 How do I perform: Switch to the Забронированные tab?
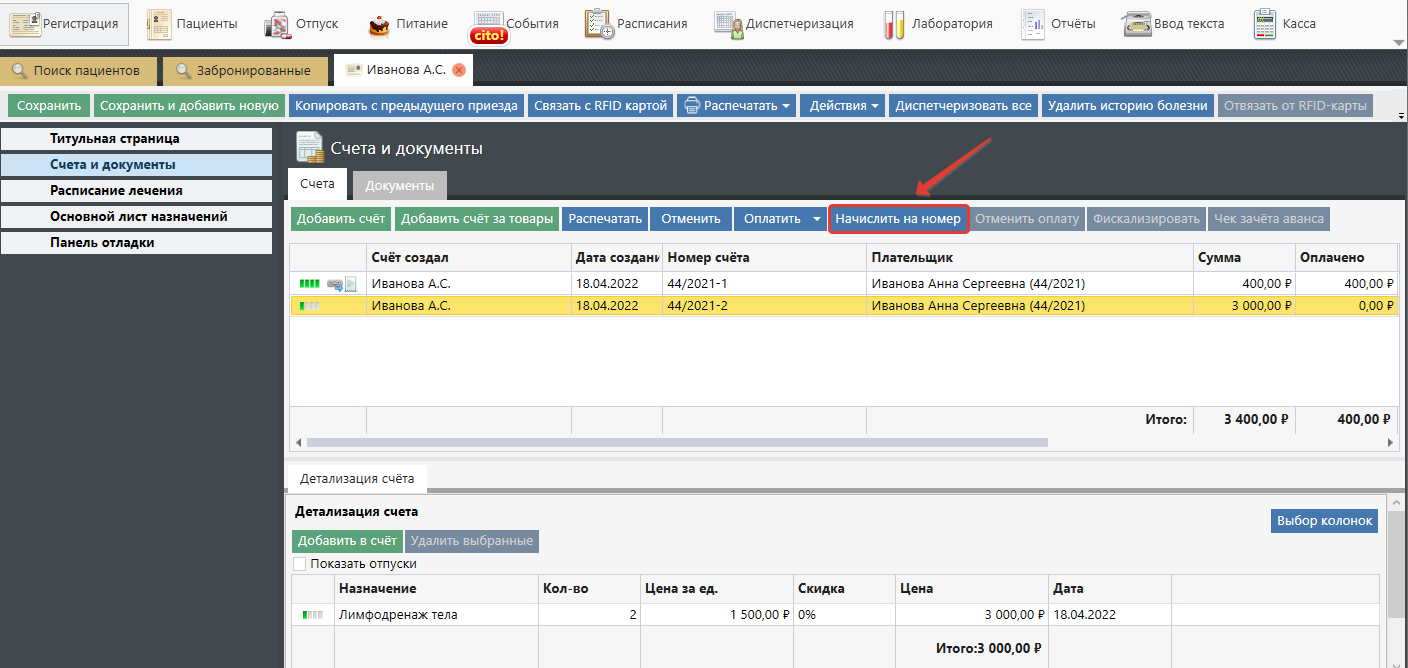click(x=245, y=71)
